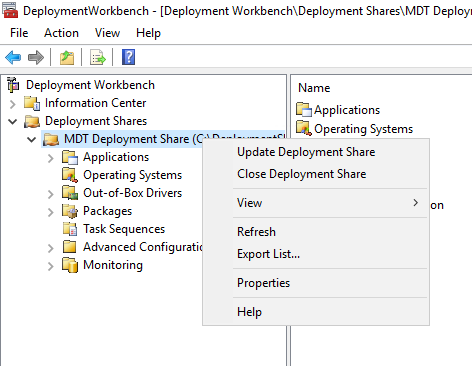Click the blue Help question mark icon

128,57
